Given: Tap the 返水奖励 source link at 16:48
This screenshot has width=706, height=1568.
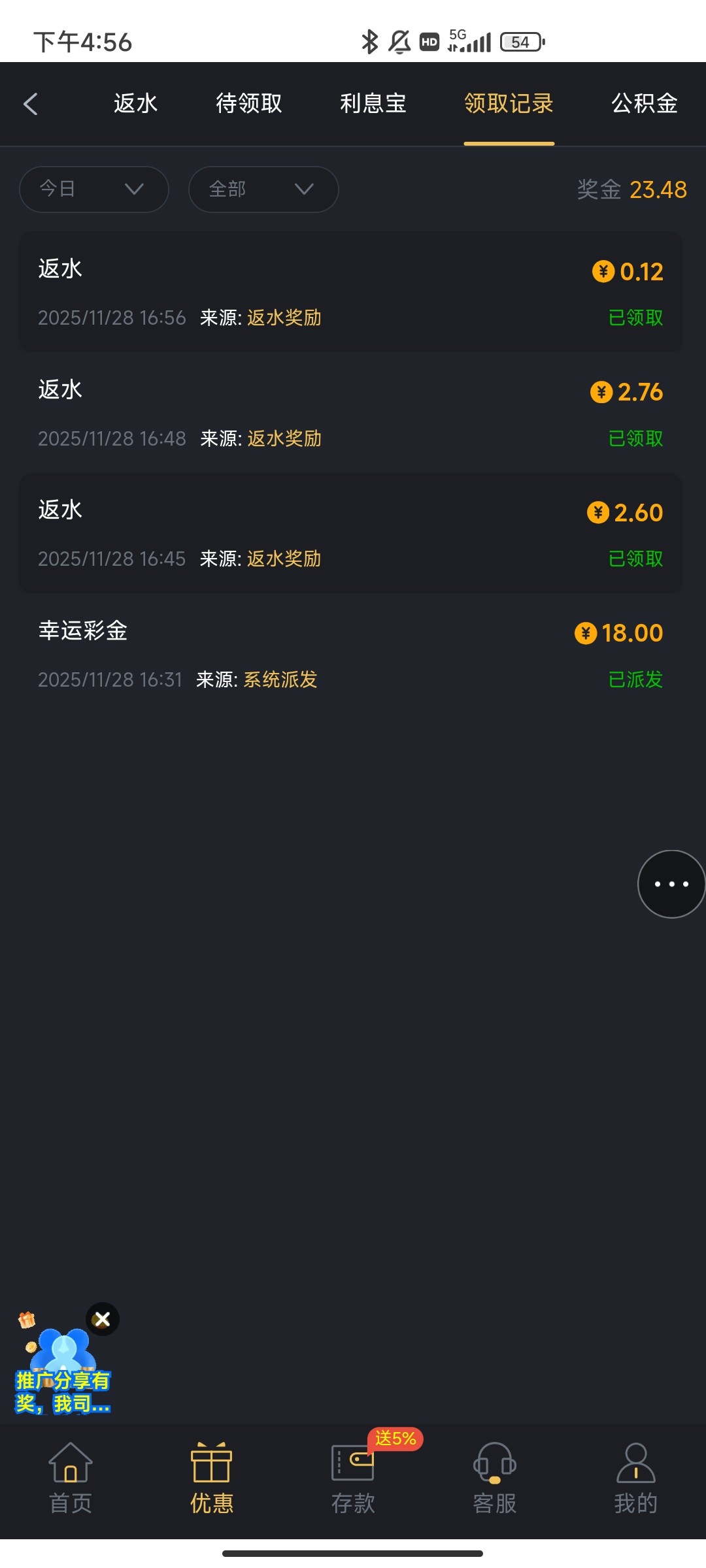Looking at the screenshot, I should 284,438.
